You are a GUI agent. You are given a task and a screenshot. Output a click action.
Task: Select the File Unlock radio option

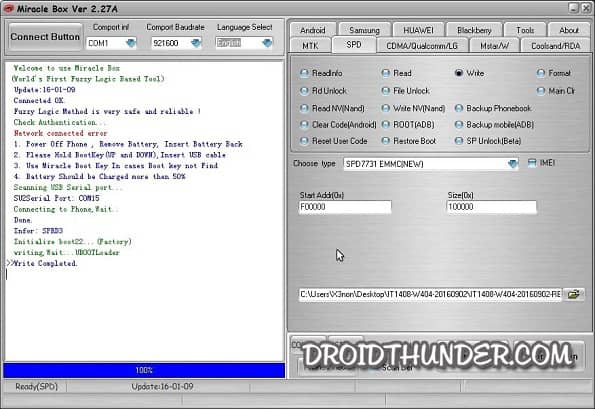point(406,91)
